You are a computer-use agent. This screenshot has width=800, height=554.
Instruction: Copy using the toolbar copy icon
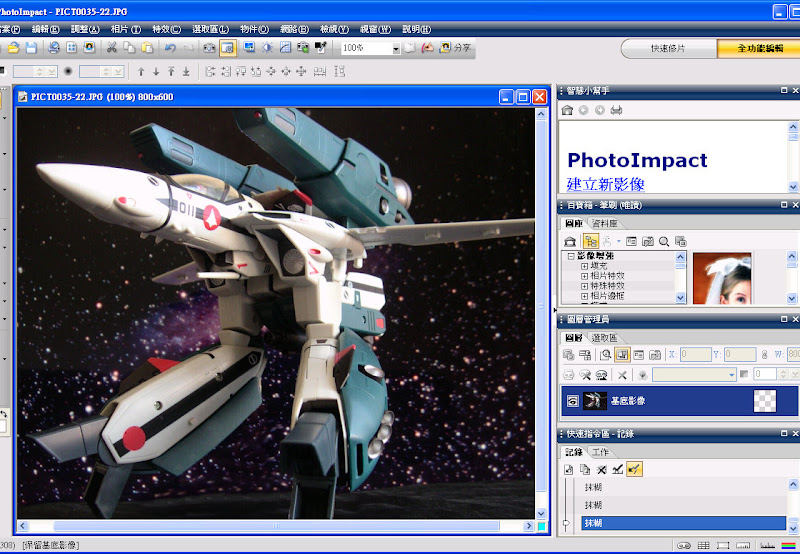click(129, 48)
